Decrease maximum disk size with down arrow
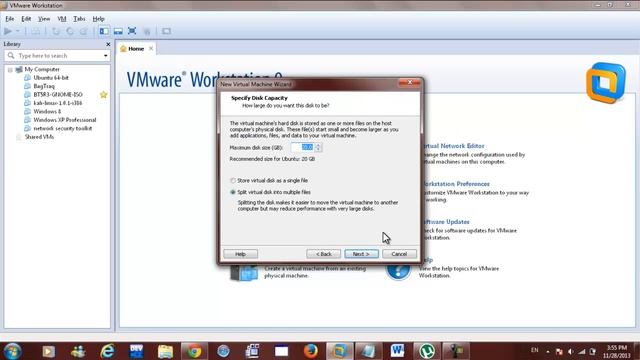640x360 pixels. 318,150
